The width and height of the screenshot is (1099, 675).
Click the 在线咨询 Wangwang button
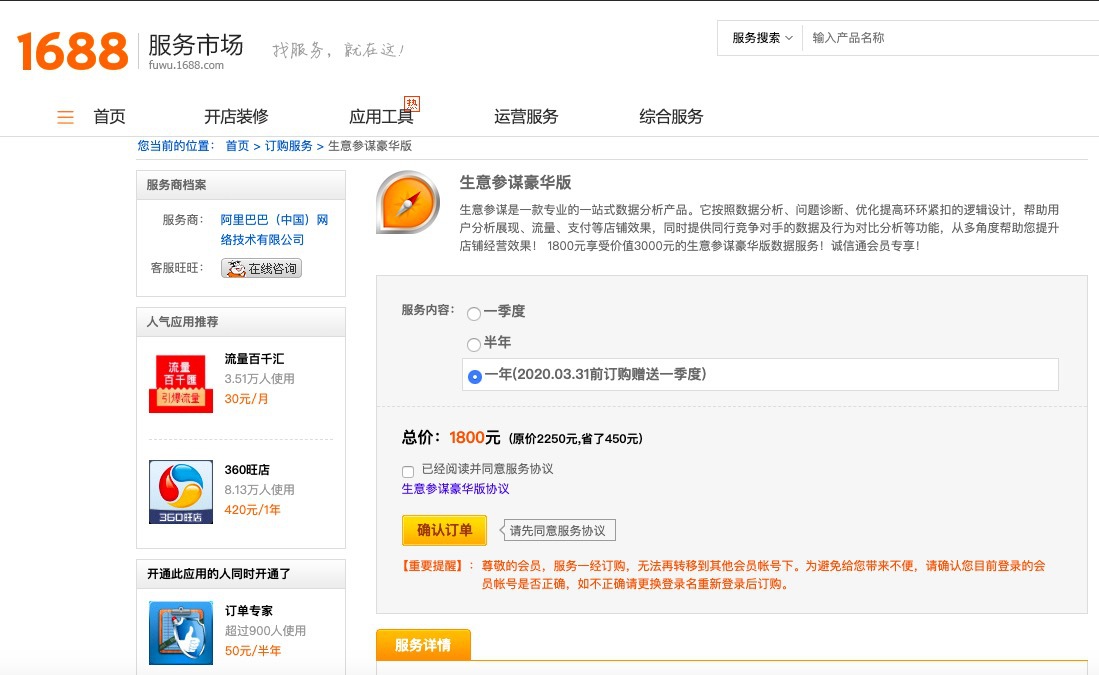tap(261, 268)
